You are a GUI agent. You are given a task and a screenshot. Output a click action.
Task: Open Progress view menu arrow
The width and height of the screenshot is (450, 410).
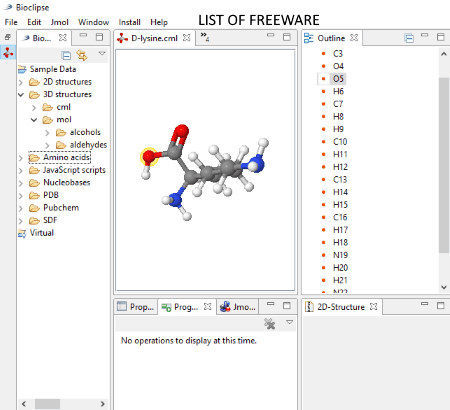[x=289, y=322]
